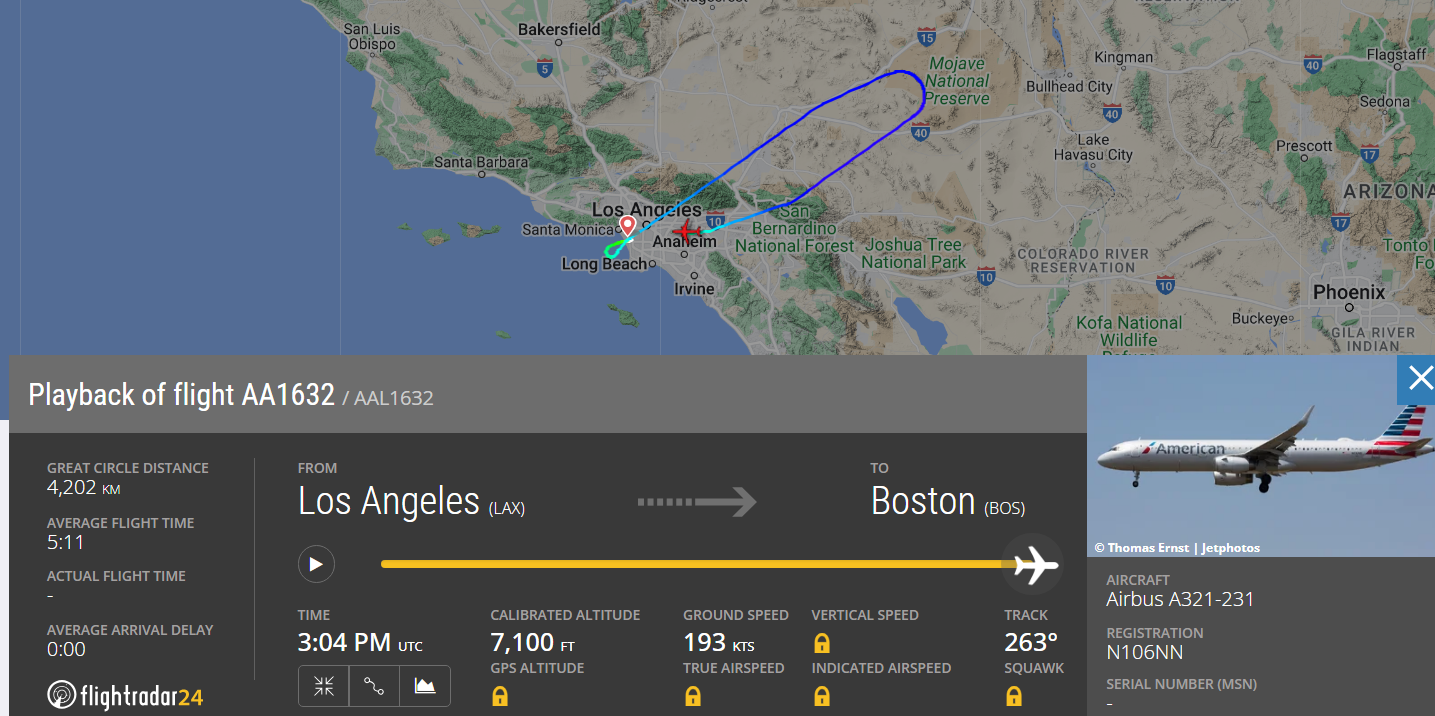Toggle the Squawk data lock
This screenshot has width=1435, height=716.
1015,695
